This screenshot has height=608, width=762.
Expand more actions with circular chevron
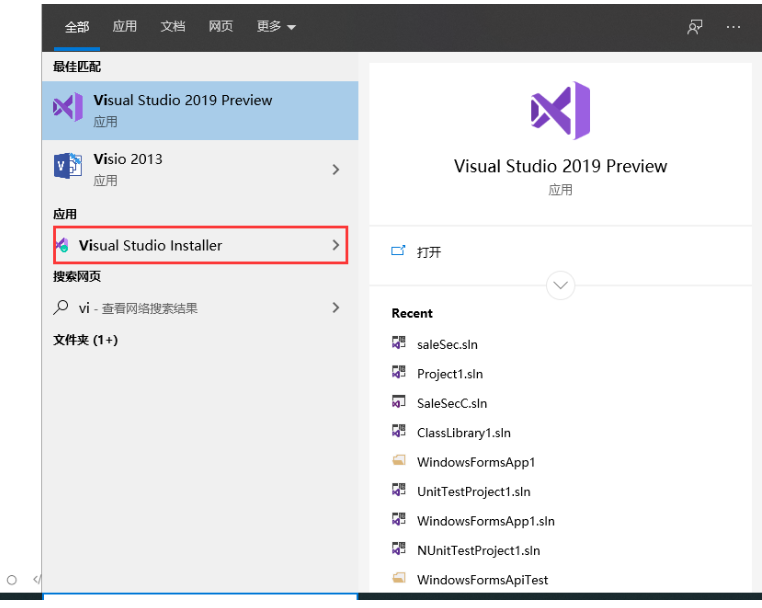coord(560,285)
